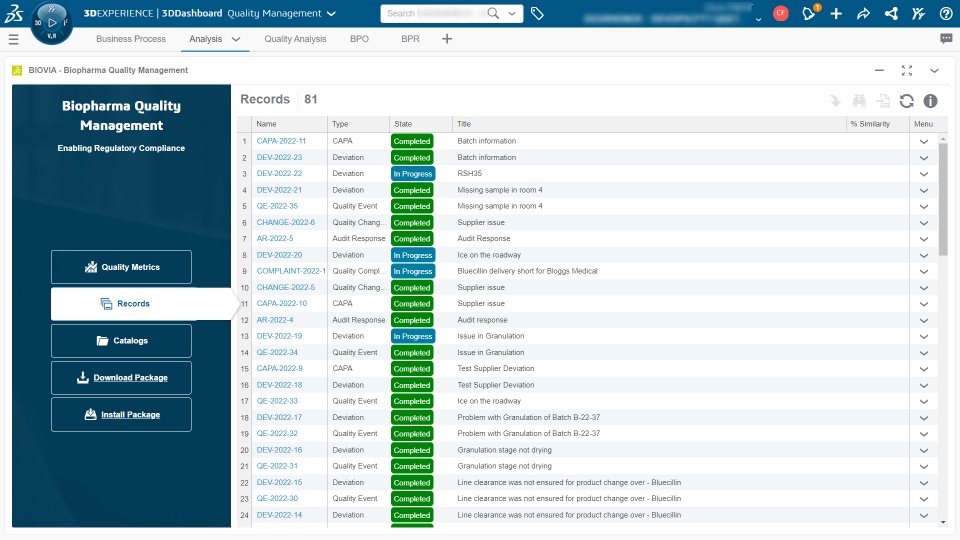The width and height of the screenshot is (960, 540).
Task: Click the greyed arrow icon beside binoculars
Action: tap(835, 101)
